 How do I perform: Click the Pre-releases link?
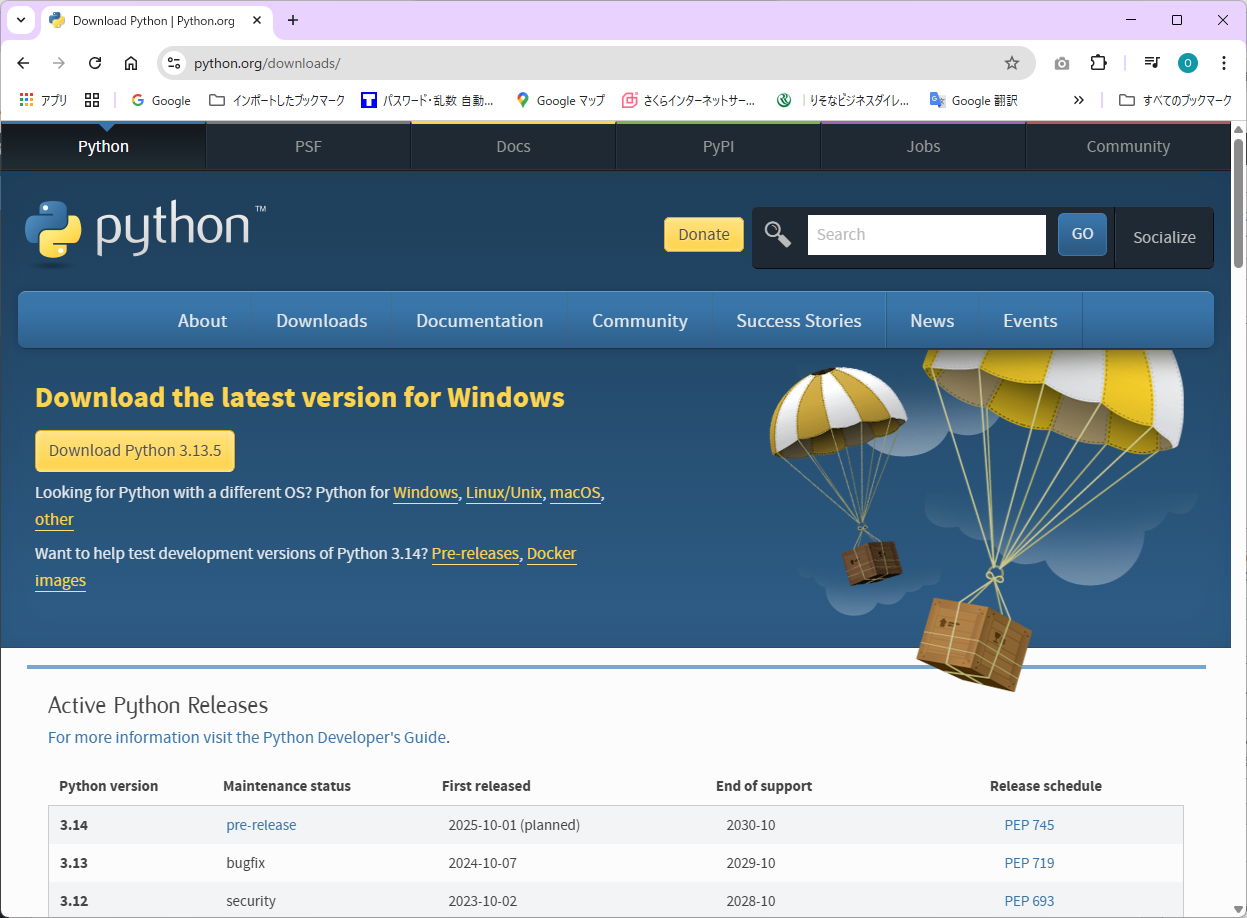tap(475, 553)
